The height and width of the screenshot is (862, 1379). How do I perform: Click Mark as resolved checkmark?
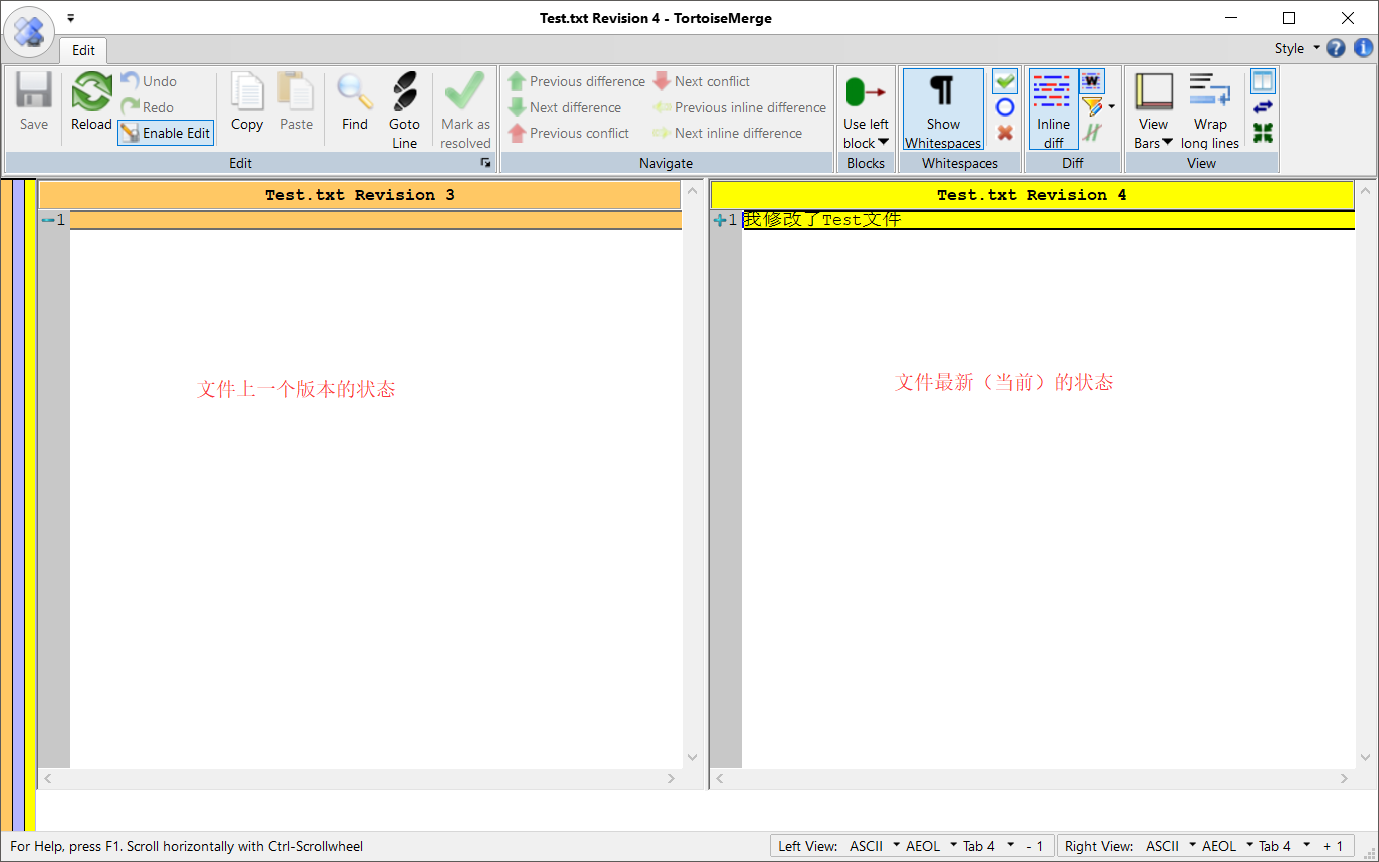[x=465, y=92]
